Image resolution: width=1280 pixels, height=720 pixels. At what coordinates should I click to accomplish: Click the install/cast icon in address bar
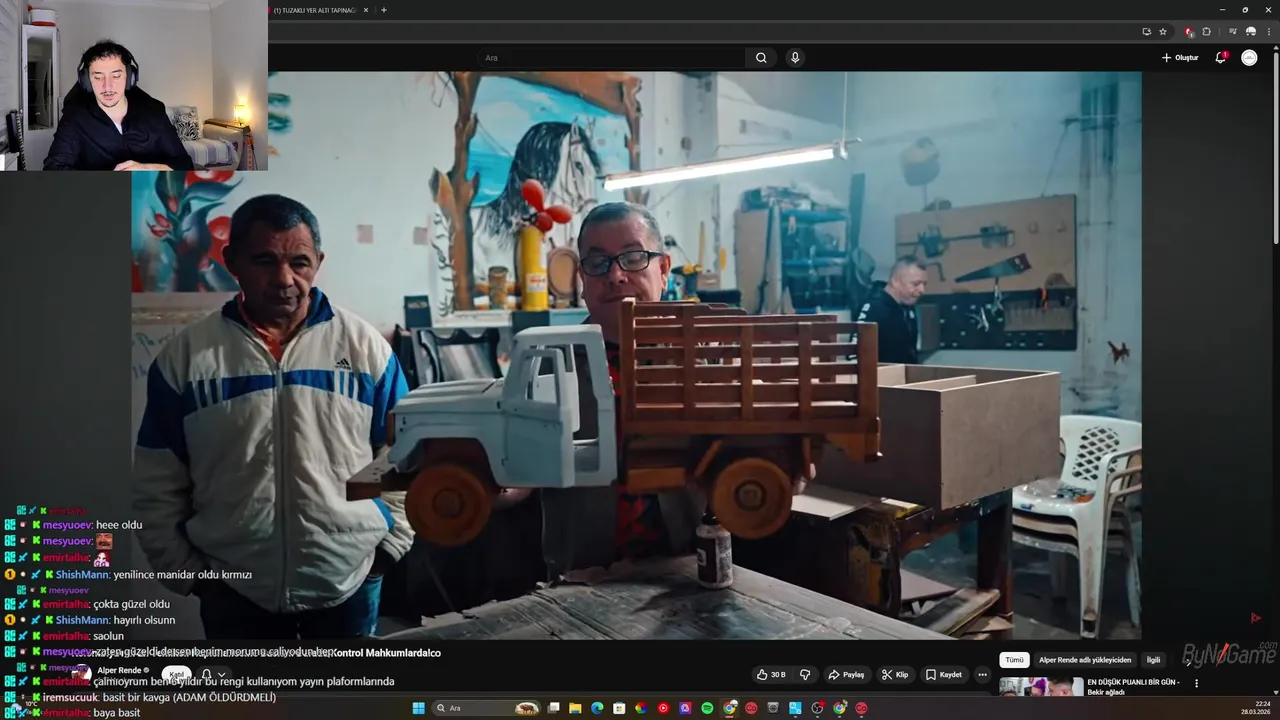(1146, 32)
